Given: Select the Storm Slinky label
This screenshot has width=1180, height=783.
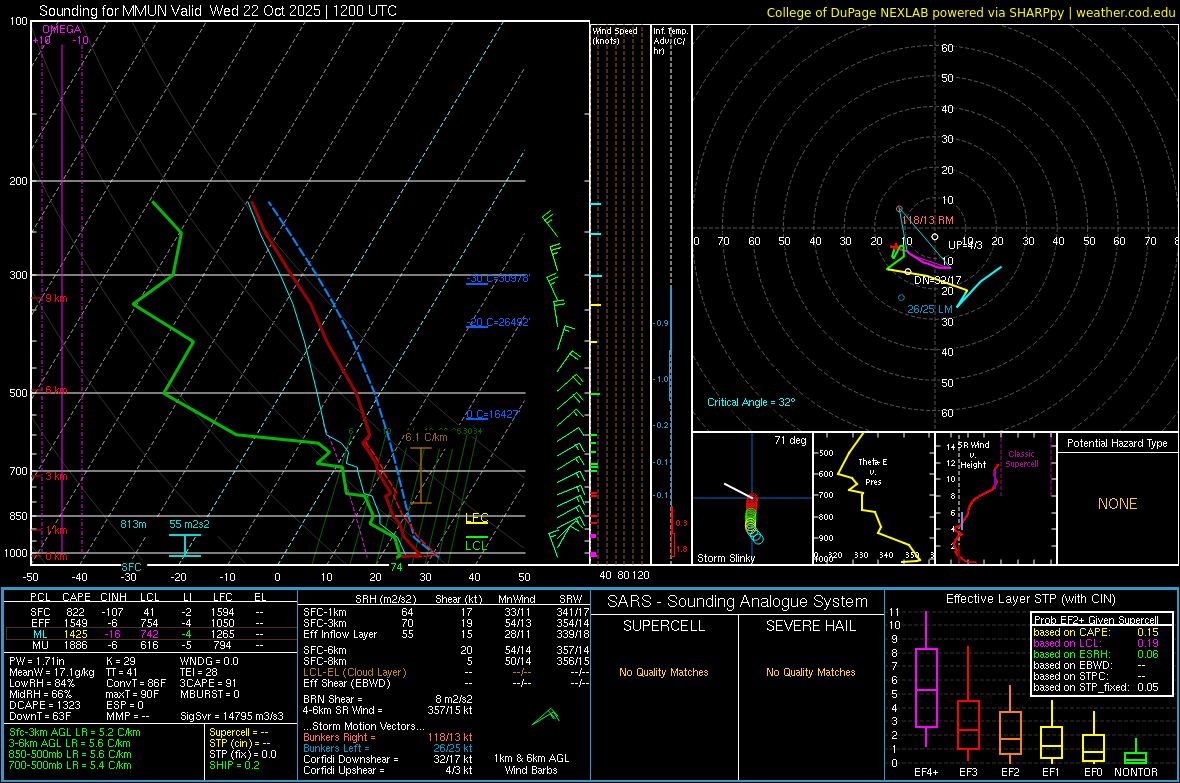Looking at the screenshot, I should [725, 558].
